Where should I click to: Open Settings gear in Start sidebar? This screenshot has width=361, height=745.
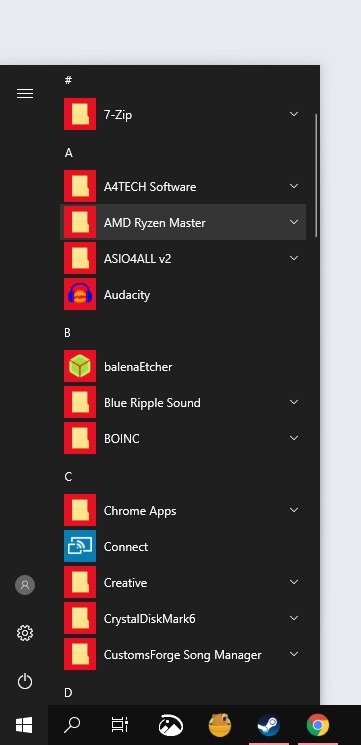[25, 633]
